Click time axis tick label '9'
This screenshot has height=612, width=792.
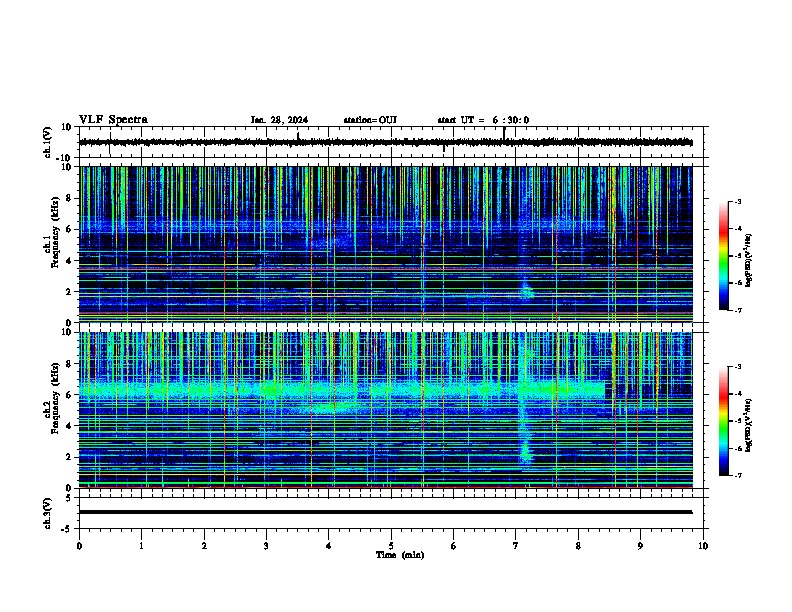pyautogui.click(x=640, y=546)
